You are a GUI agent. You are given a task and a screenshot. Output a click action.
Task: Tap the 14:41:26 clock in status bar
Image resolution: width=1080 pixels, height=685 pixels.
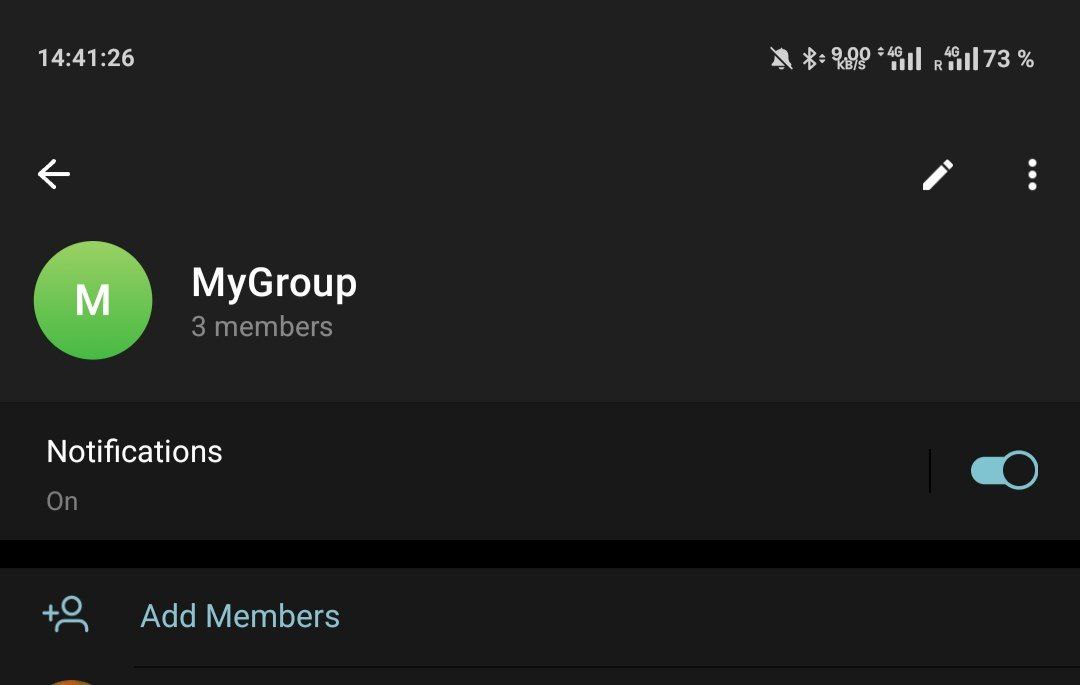click(x=86, y=58)
